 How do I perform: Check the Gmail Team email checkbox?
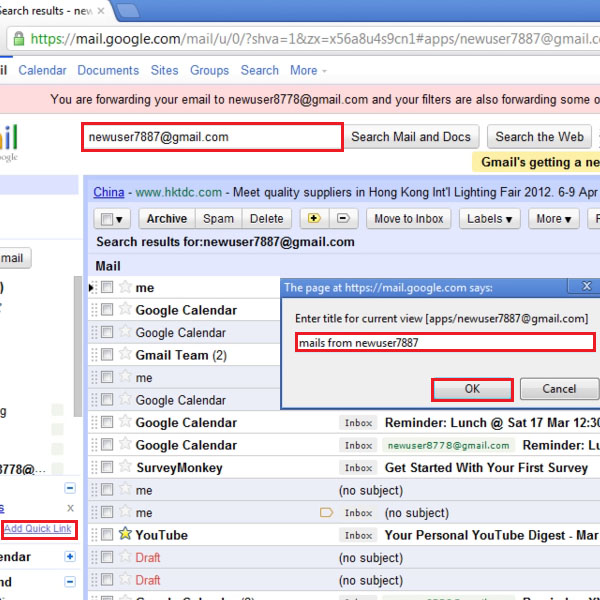click(107, 354)
